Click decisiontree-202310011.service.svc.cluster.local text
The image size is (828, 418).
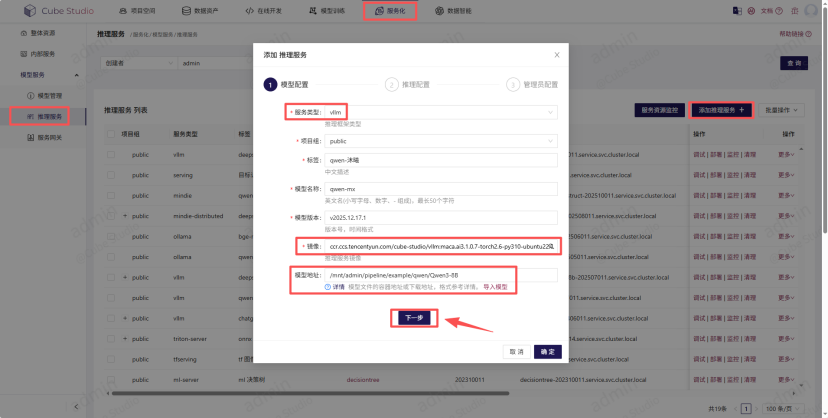click(x=583, y=379)
